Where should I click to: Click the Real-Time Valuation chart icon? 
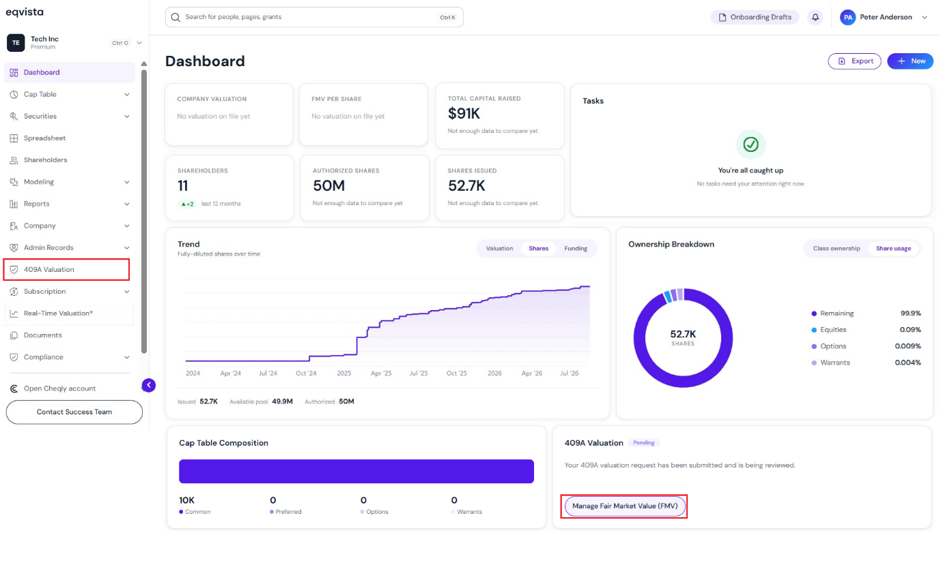[x=14, y=313]
